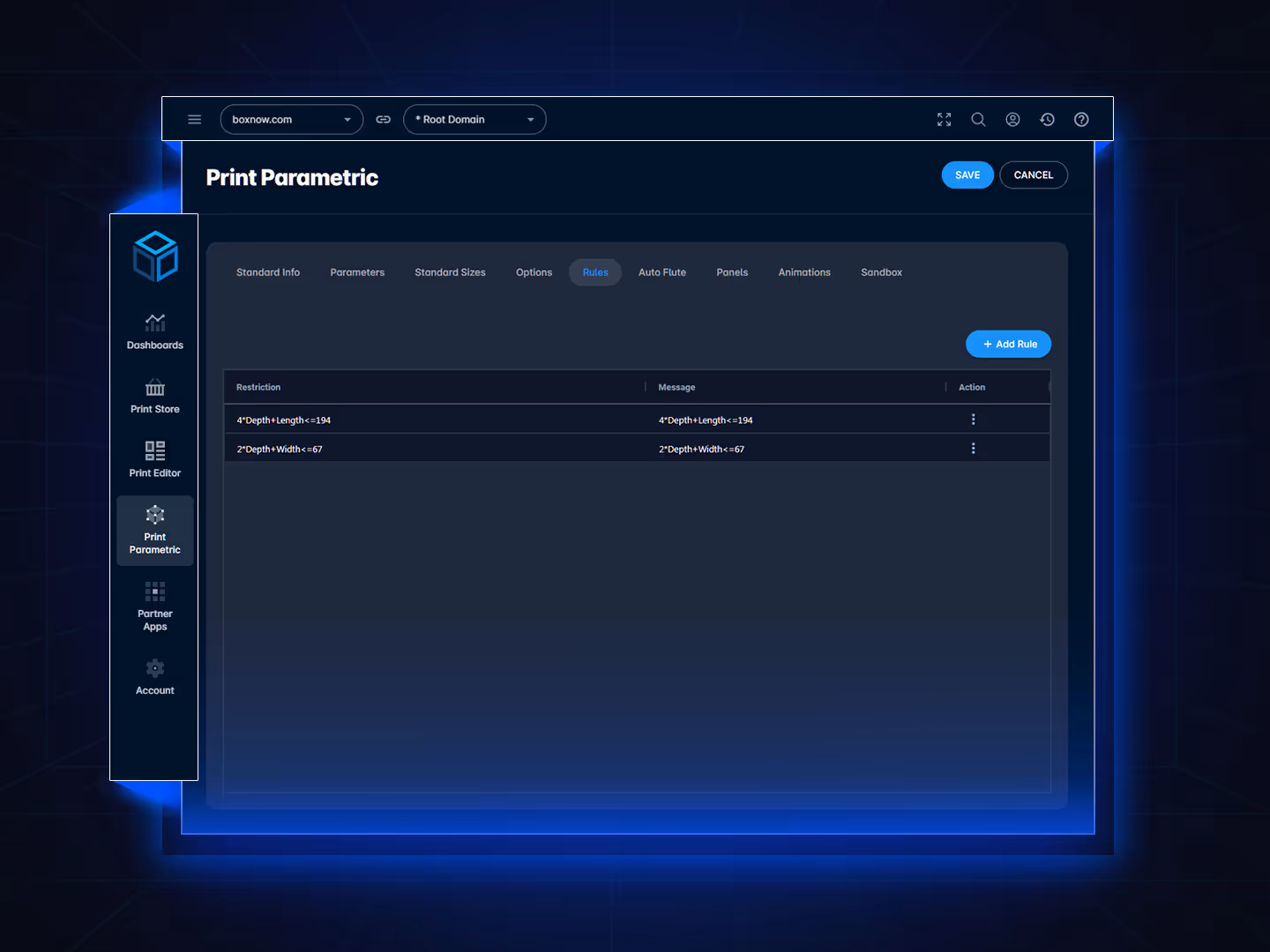
Task: Click the help question mark icon
Action: [x=1081, y=120]
